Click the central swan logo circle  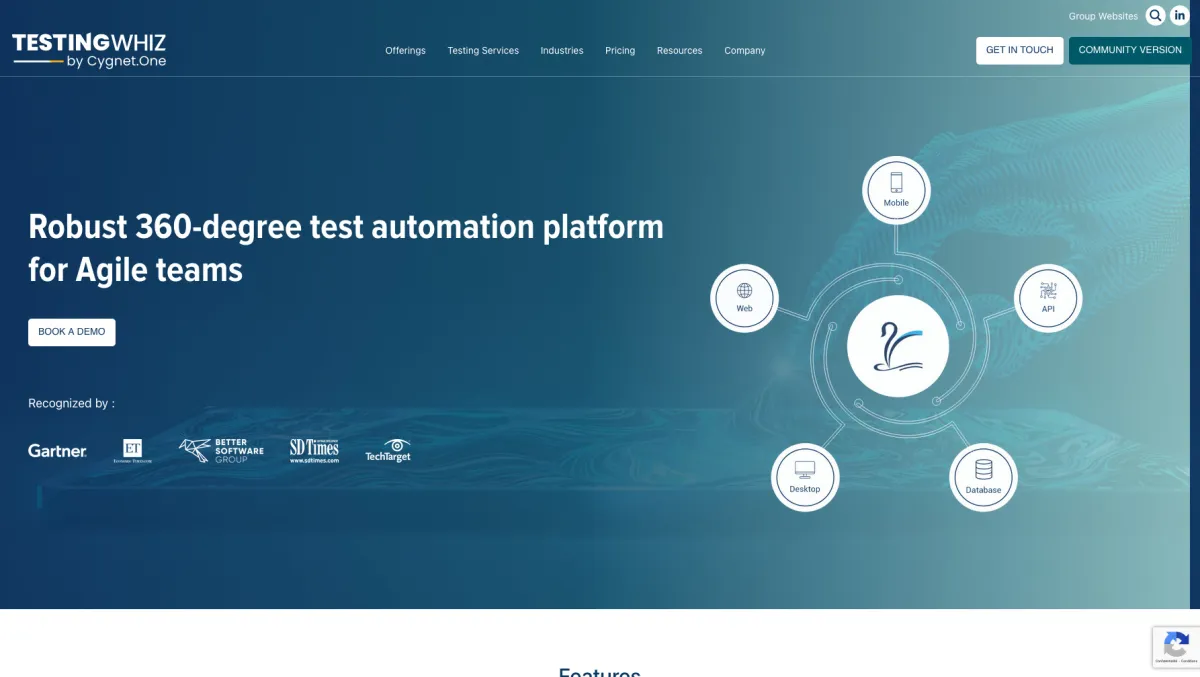(897, 346)
